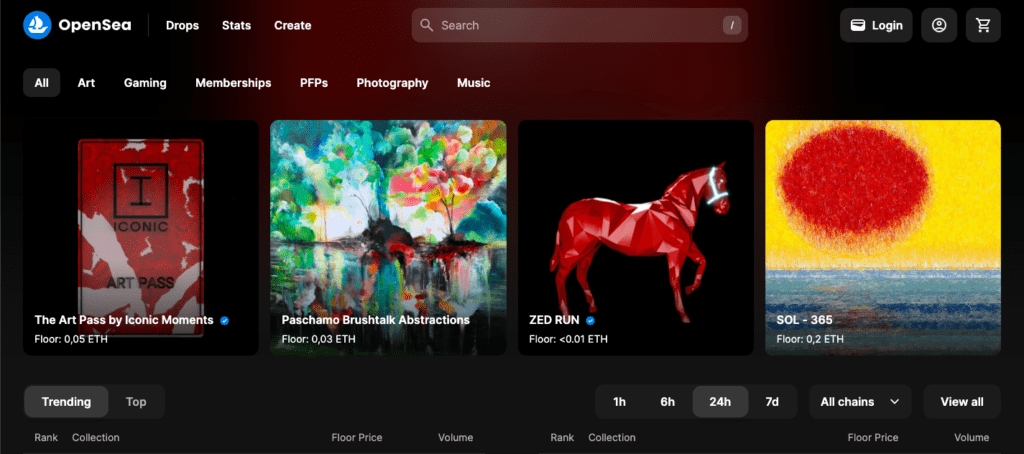Click 'Floor: 0,2 ETH' text
This screenshot has width=1024, height=454.
click(810, 340)
